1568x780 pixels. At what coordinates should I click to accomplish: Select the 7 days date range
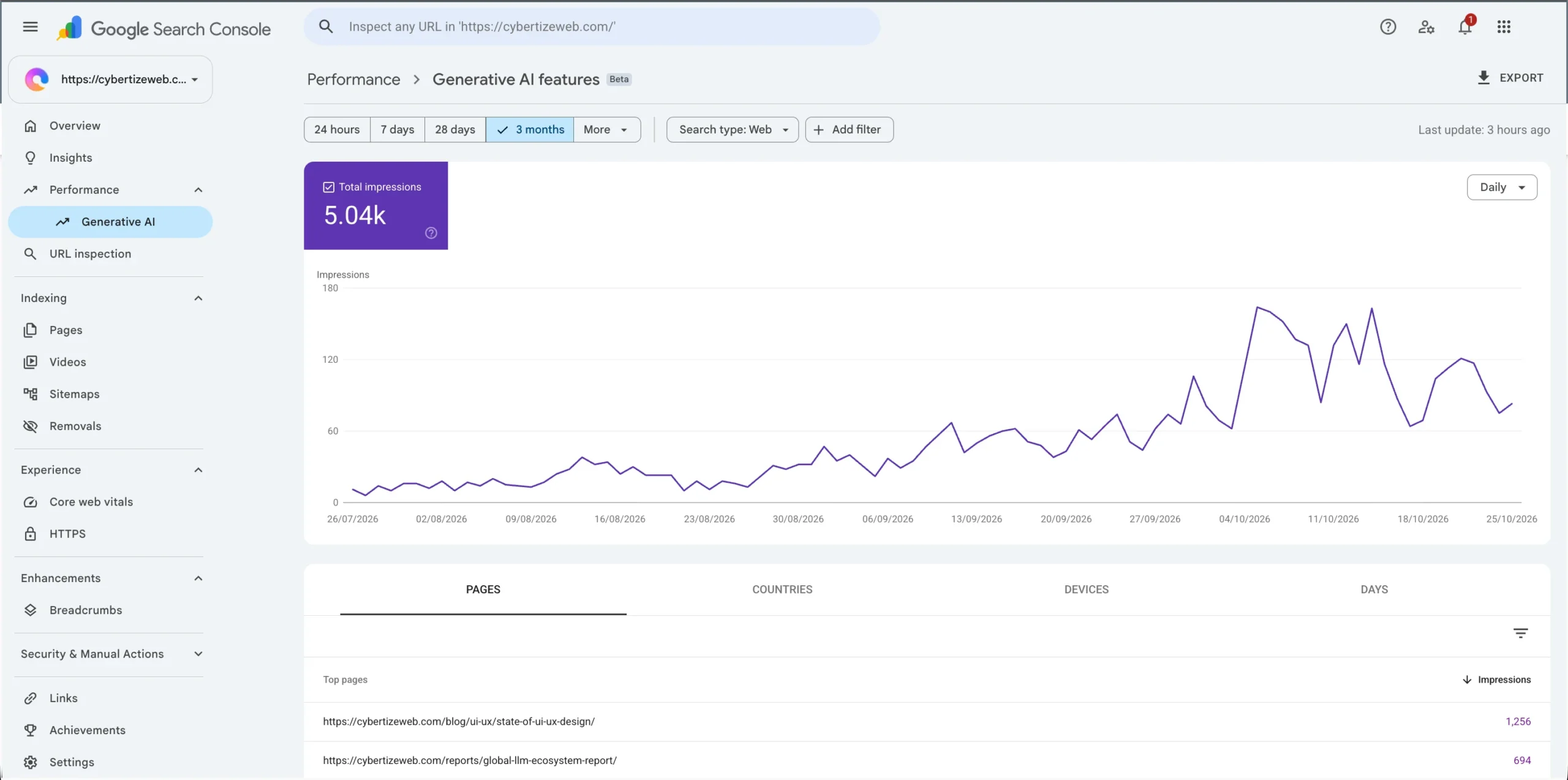[398, 129]
